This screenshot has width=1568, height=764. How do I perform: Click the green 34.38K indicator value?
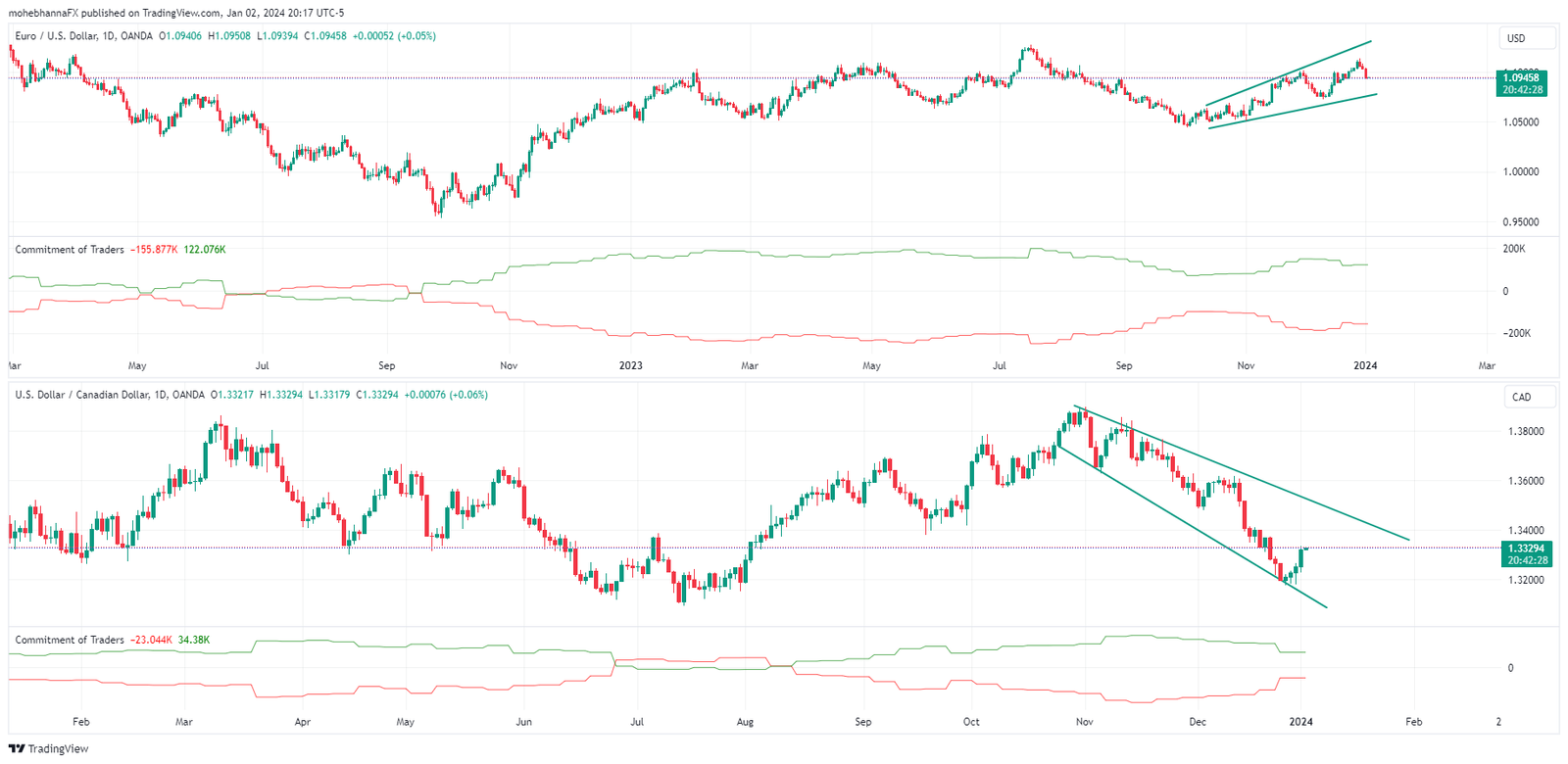click(x=194, y=640)
